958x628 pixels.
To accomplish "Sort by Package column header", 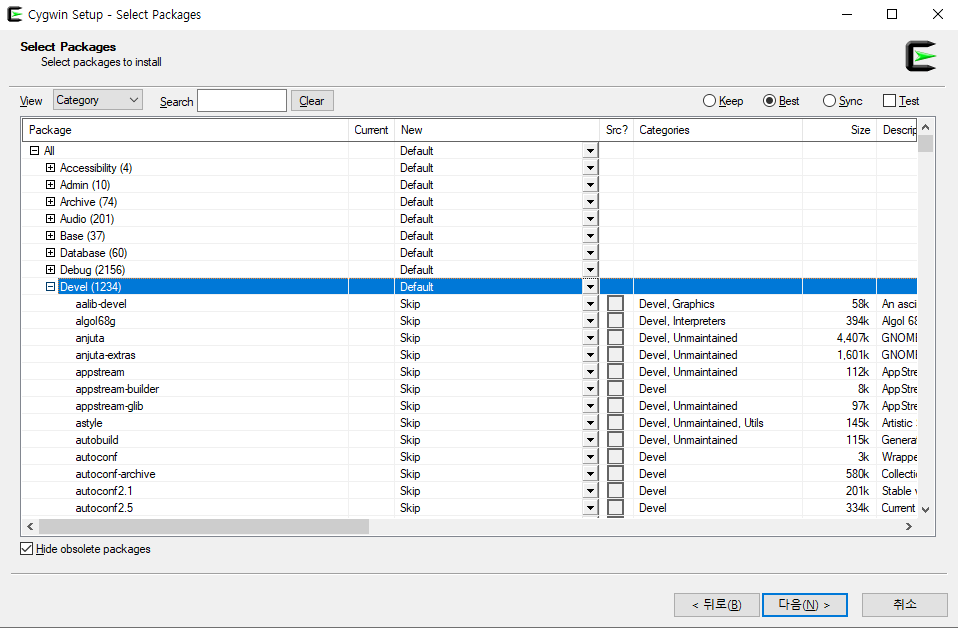I will 186,130.
